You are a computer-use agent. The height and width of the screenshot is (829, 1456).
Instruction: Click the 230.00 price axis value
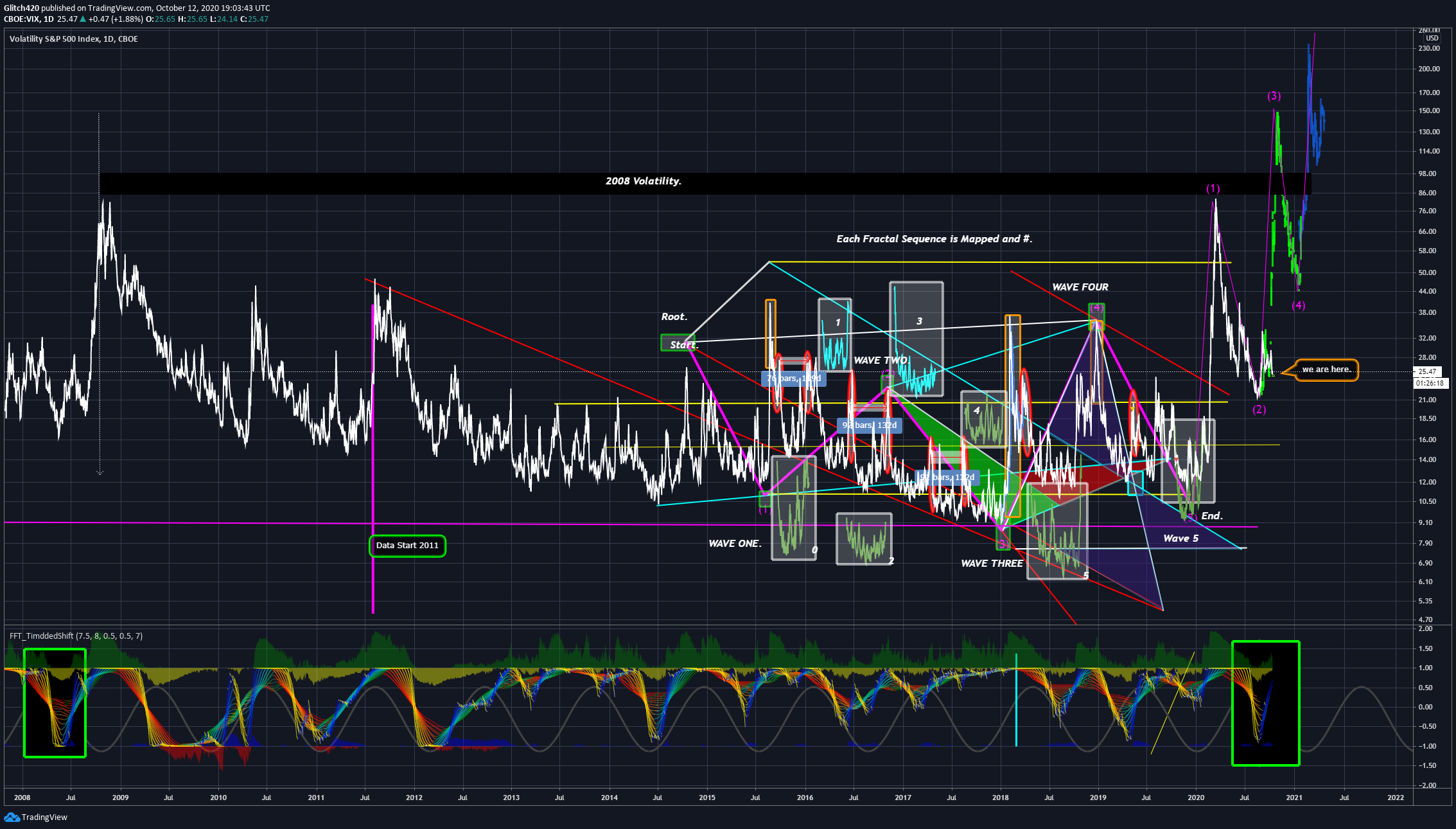pyautogui.click(x=1429, y=48)
